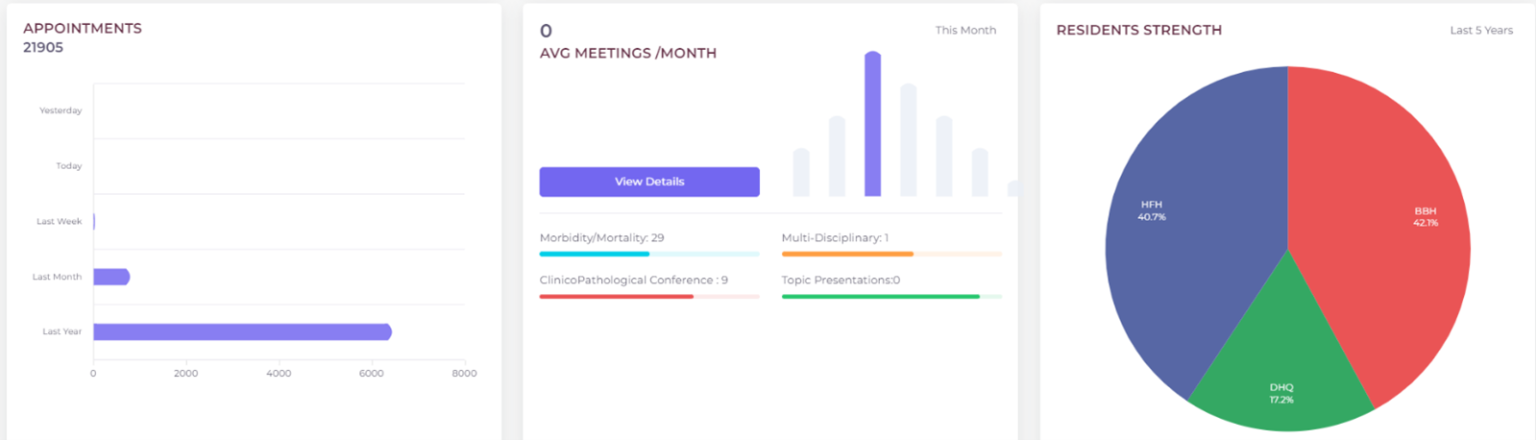Screen dimensions: 1536x440
Task: Click the This Month label
Action: click(x=966, y=30)
